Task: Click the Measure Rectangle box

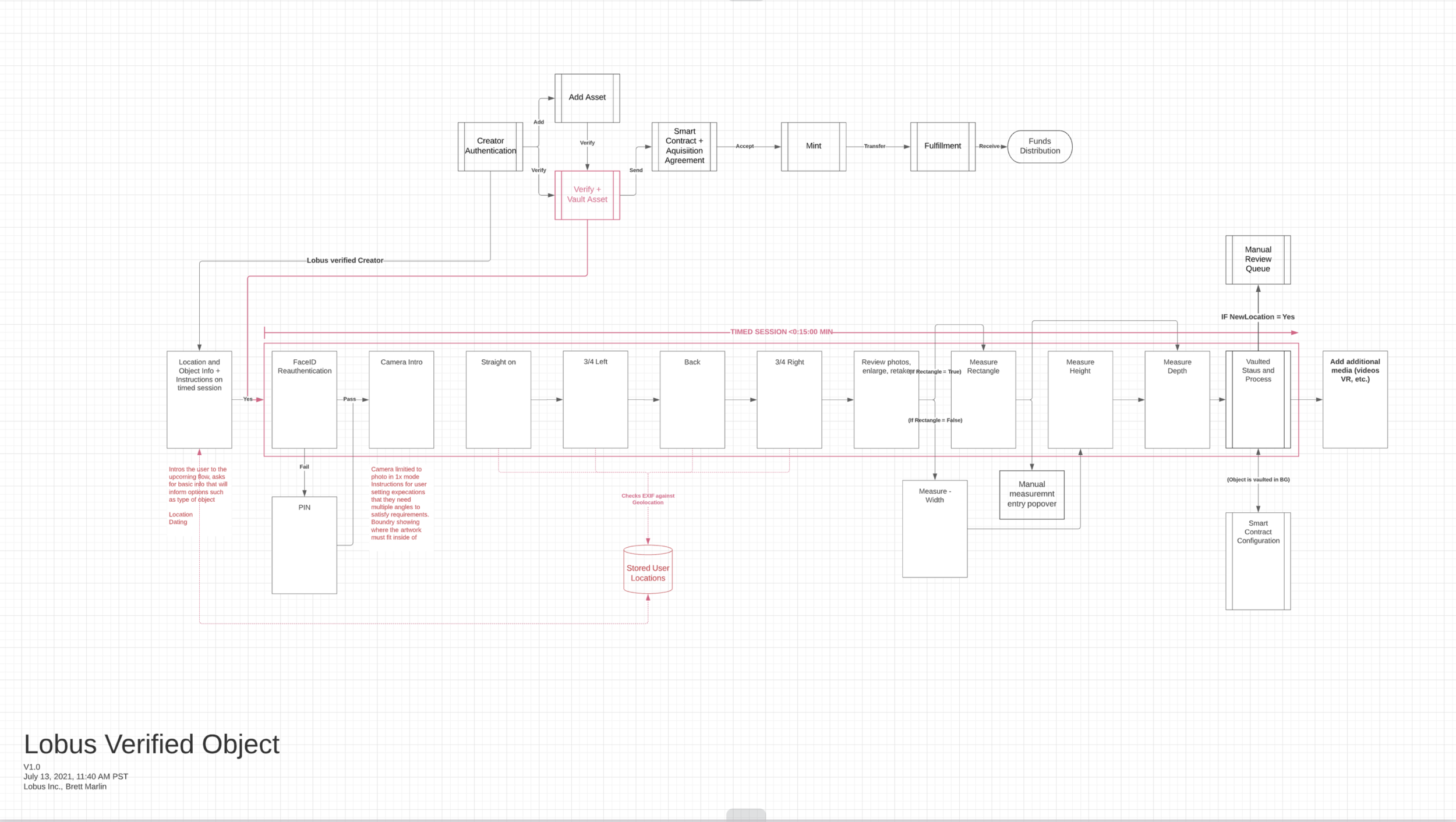Action: [x=983, y=399]
